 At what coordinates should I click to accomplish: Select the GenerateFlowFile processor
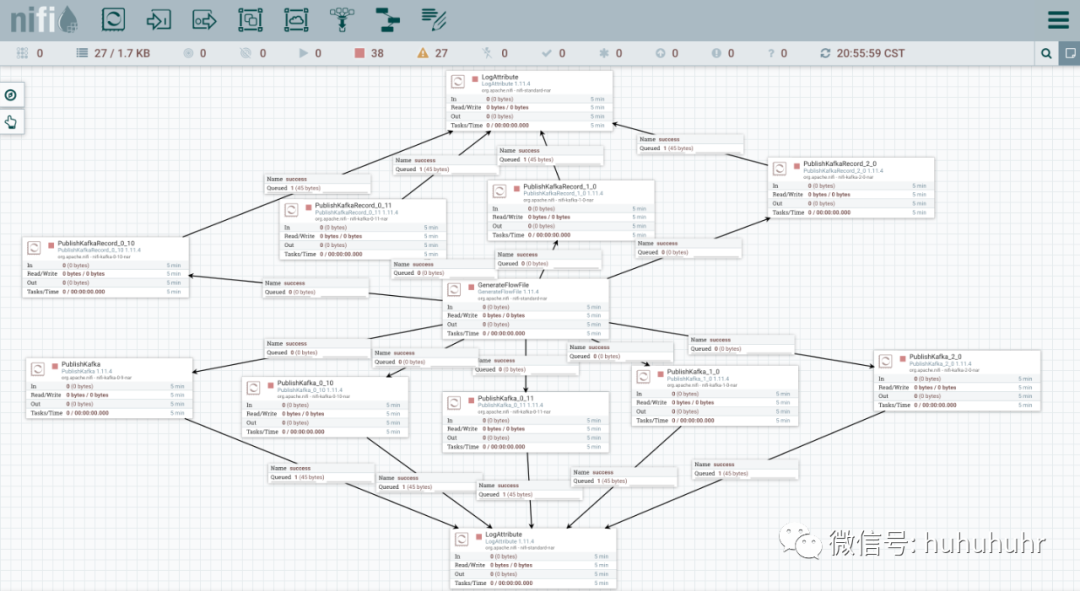pos(526,309)
